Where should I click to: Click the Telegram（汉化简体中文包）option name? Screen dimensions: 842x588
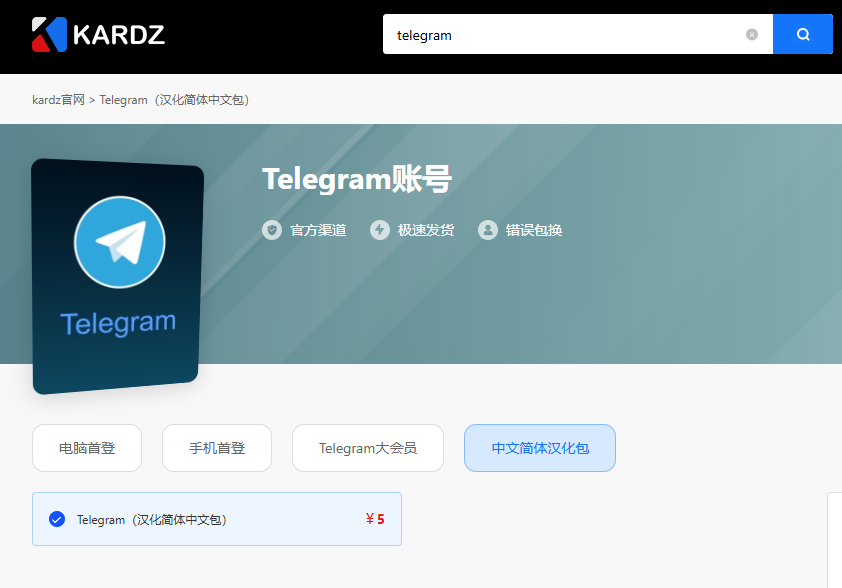coord(152,520)
